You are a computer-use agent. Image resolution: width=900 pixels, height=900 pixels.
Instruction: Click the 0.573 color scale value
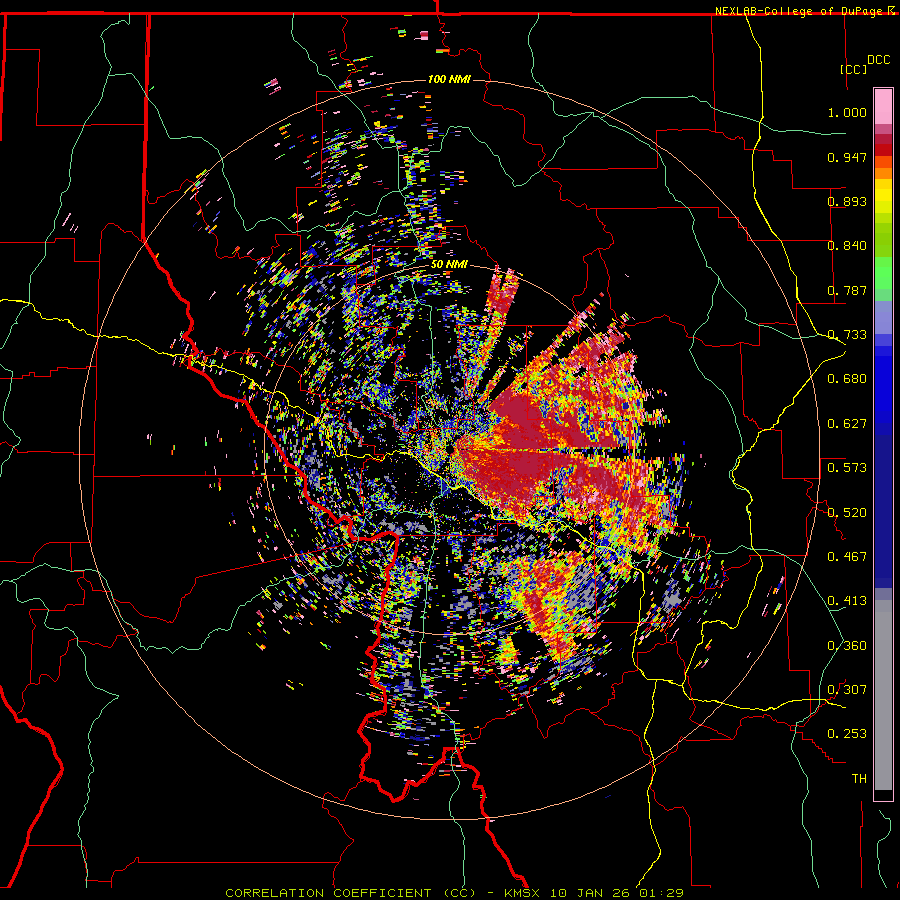point(847,468)
